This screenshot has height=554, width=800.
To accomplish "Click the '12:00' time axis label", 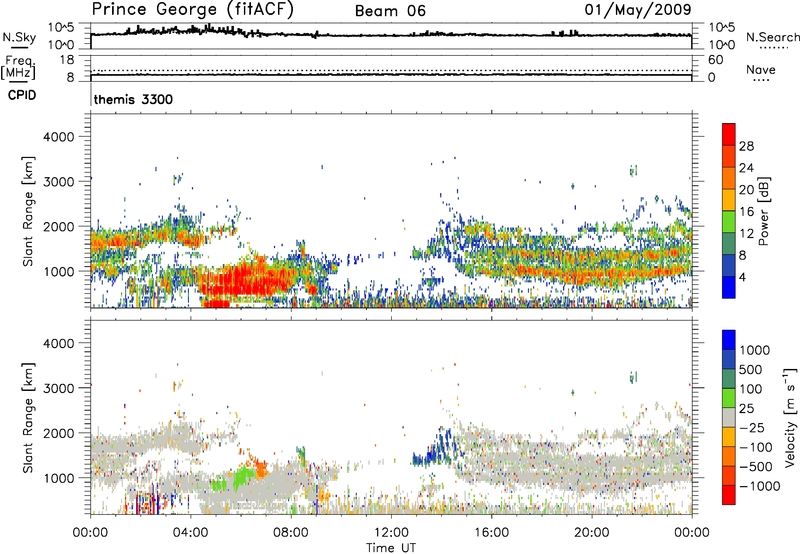I will tap(391, 533).
